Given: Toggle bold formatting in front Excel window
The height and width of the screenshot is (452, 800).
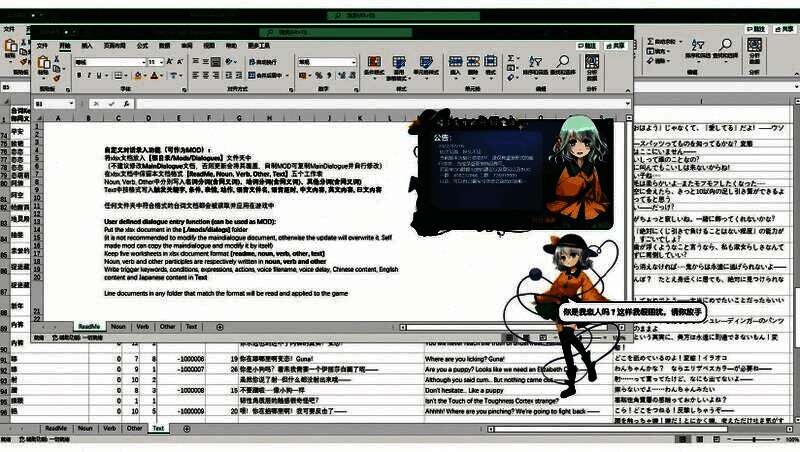Looking at the screenshot, I should coord(79,75).
